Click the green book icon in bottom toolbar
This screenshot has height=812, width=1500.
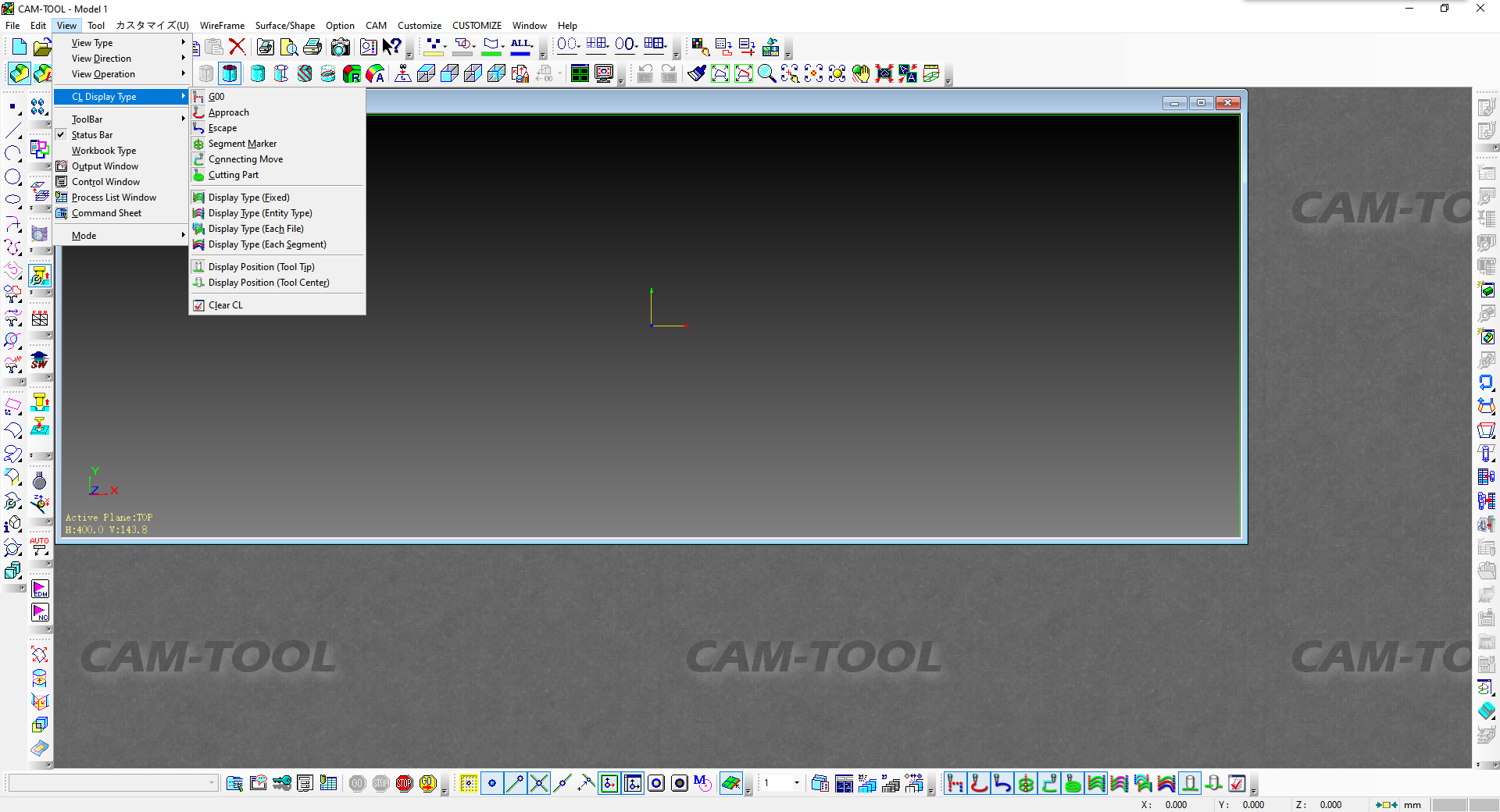731,783
